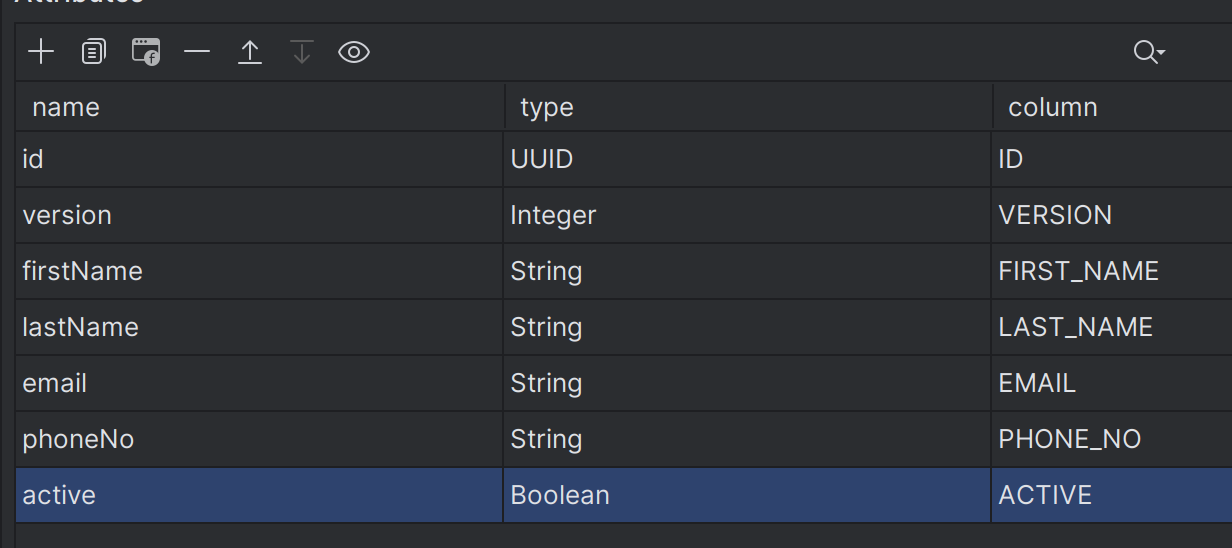Select the id attribute row

click(x=624, y=159)
